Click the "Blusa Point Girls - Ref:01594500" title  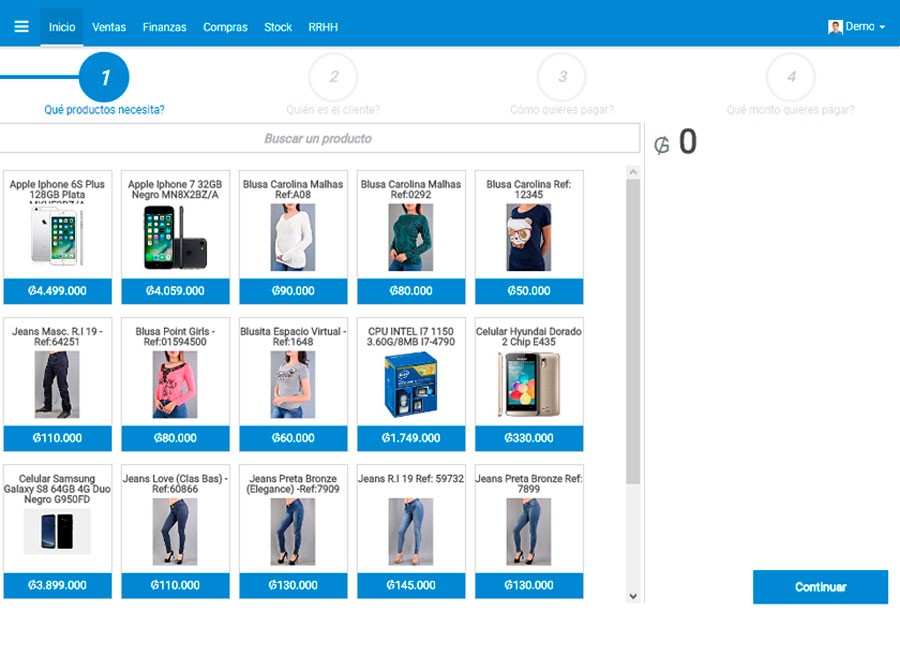tap(175, 336)
